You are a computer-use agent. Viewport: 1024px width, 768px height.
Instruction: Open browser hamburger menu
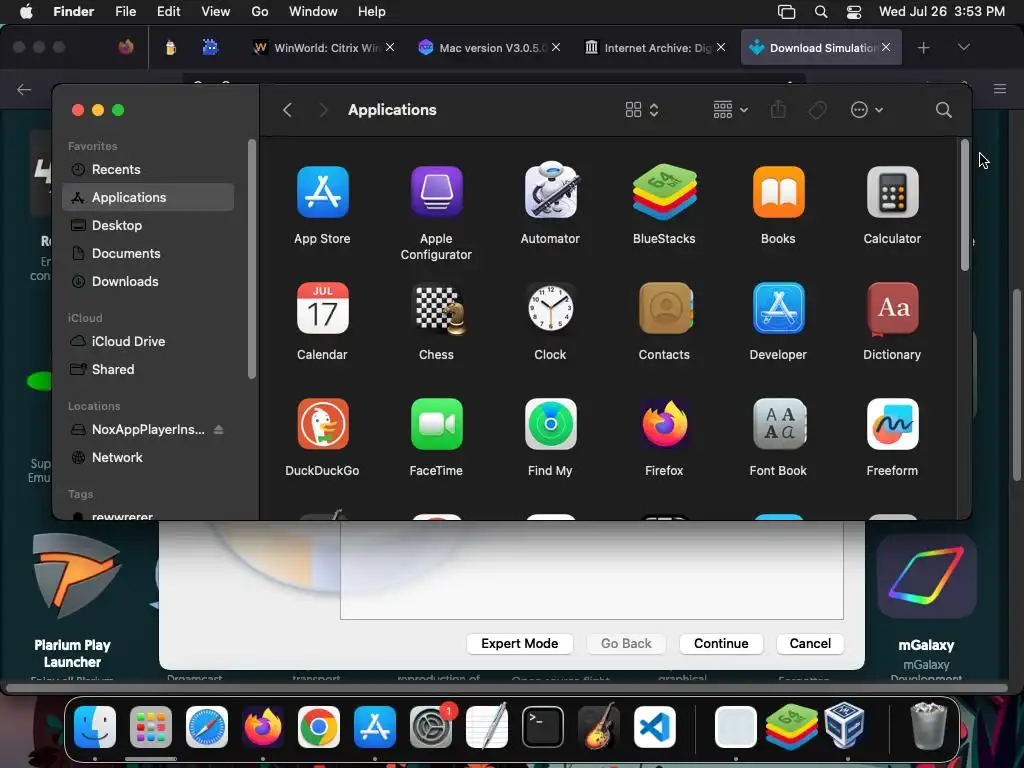(x=999, y=89)
